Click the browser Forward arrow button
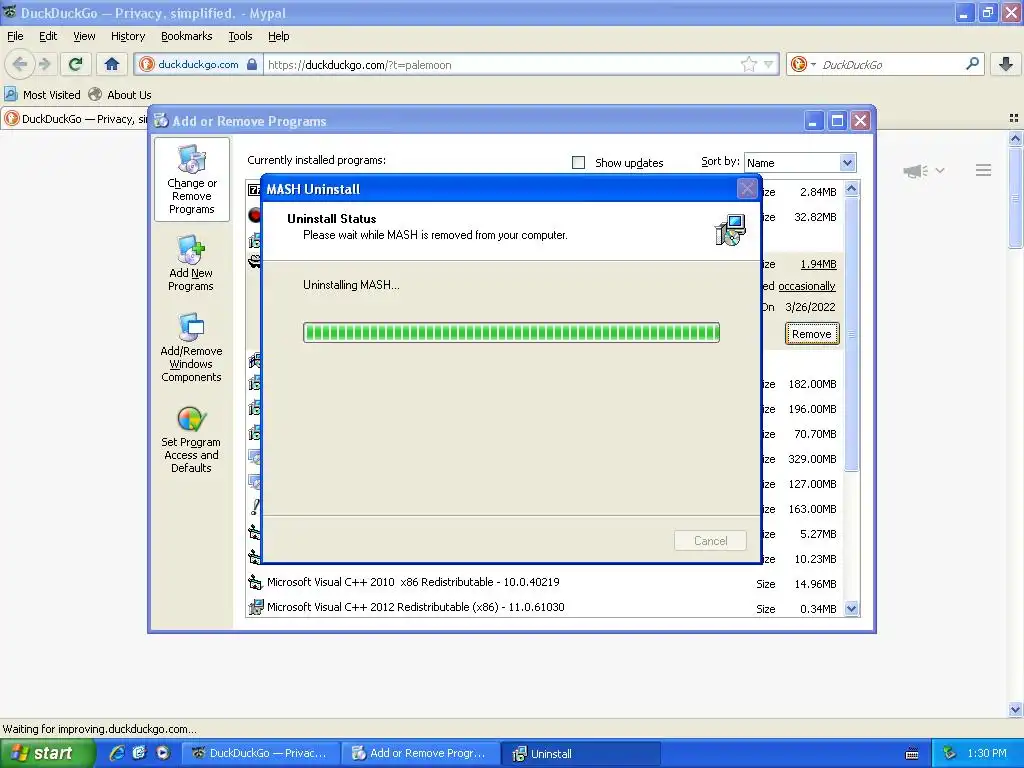Viewport: 1024px width, 768px height. (x=44, y=64)
